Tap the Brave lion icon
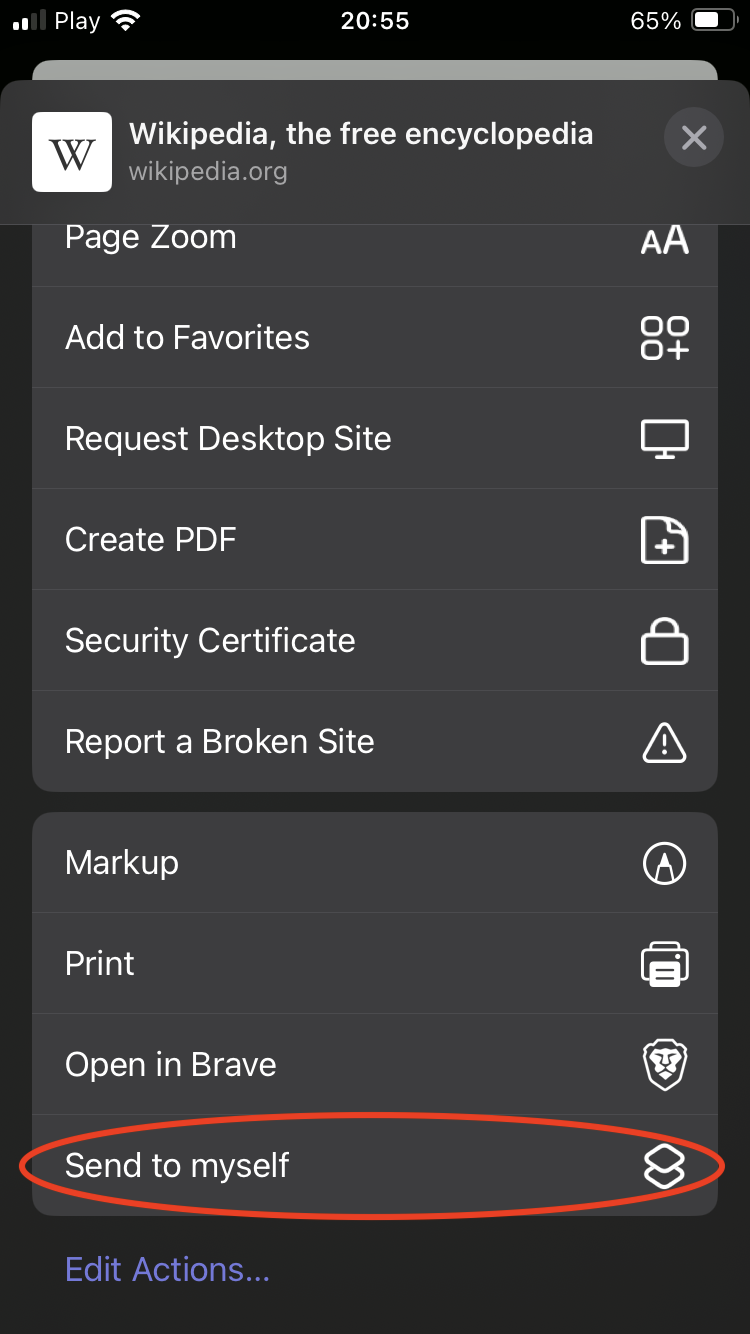This screenshot has height=1334, width=750. click(664, 1065)
